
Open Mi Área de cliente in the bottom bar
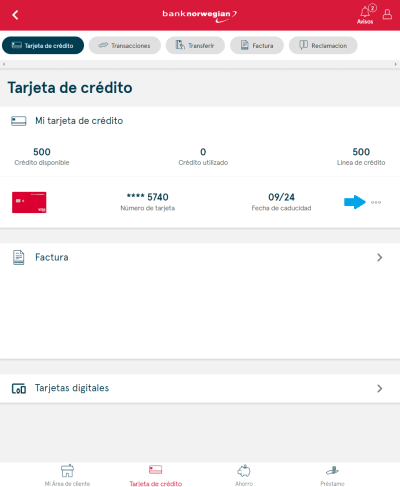click(67, 475)
